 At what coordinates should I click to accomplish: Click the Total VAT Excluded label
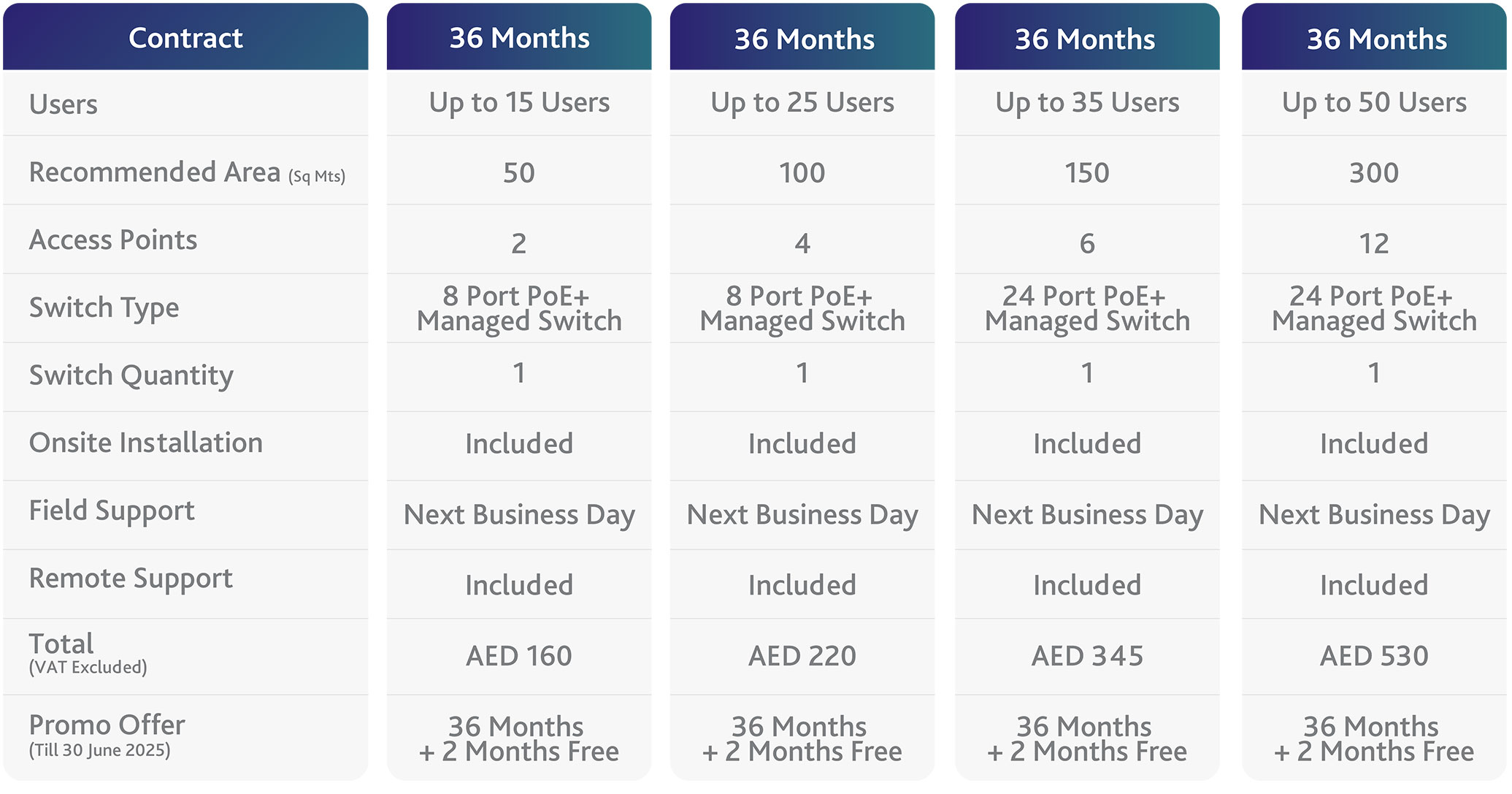pos(88,654)
